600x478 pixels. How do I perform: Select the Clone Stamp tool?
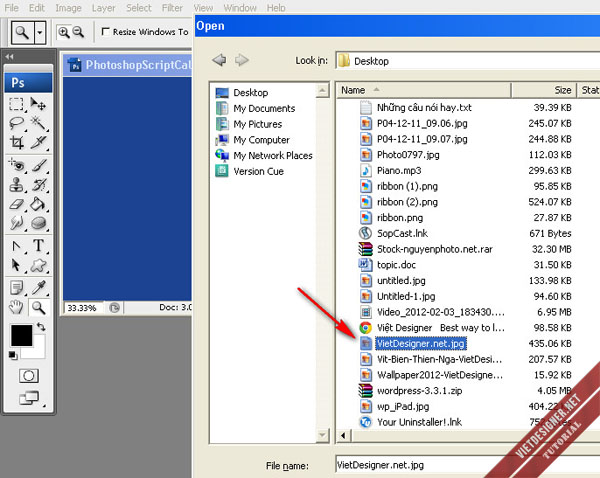16,185
